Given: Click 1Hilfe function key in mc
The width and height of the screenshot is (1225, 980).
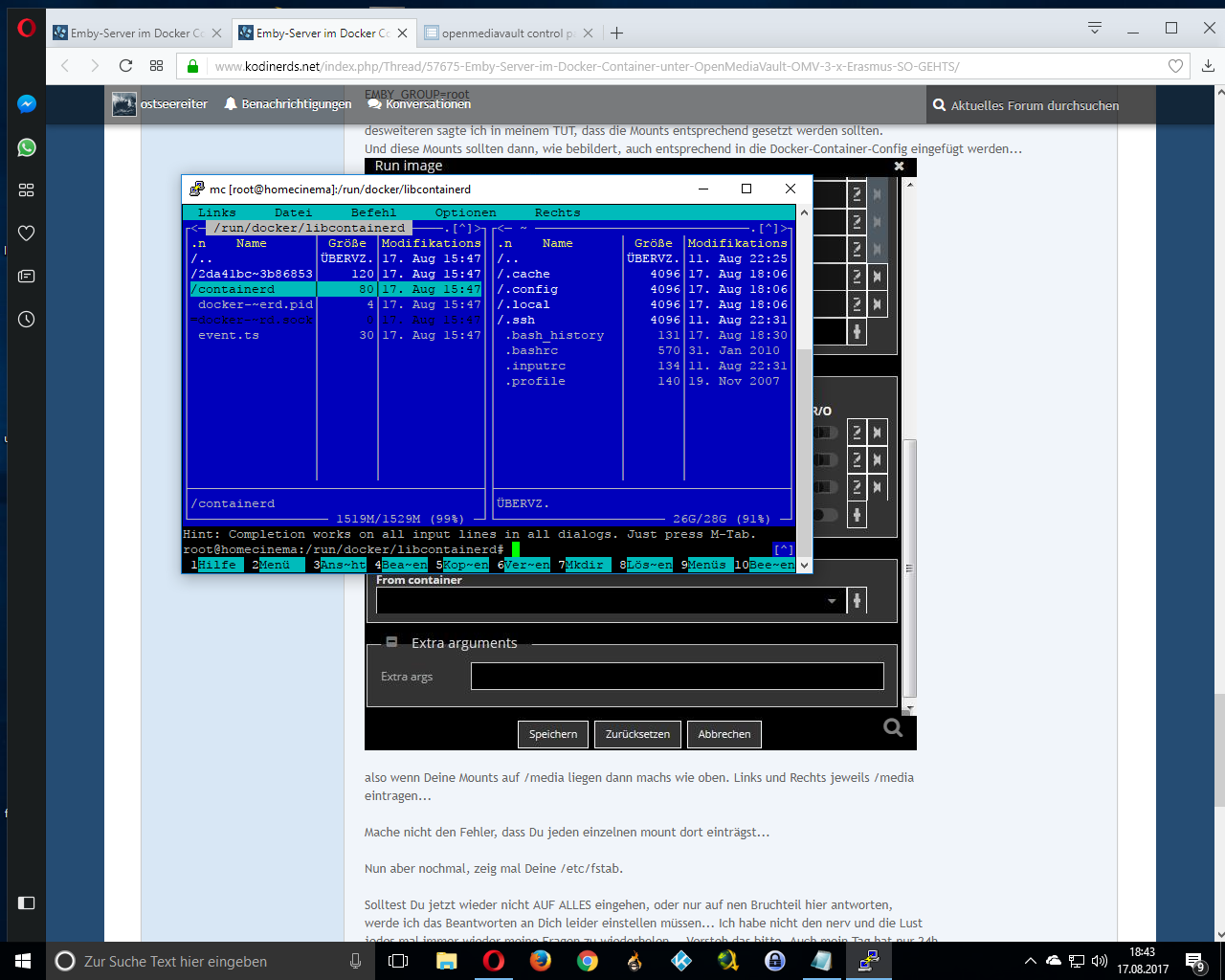Looking at the screenshot, I should [217, 565].
